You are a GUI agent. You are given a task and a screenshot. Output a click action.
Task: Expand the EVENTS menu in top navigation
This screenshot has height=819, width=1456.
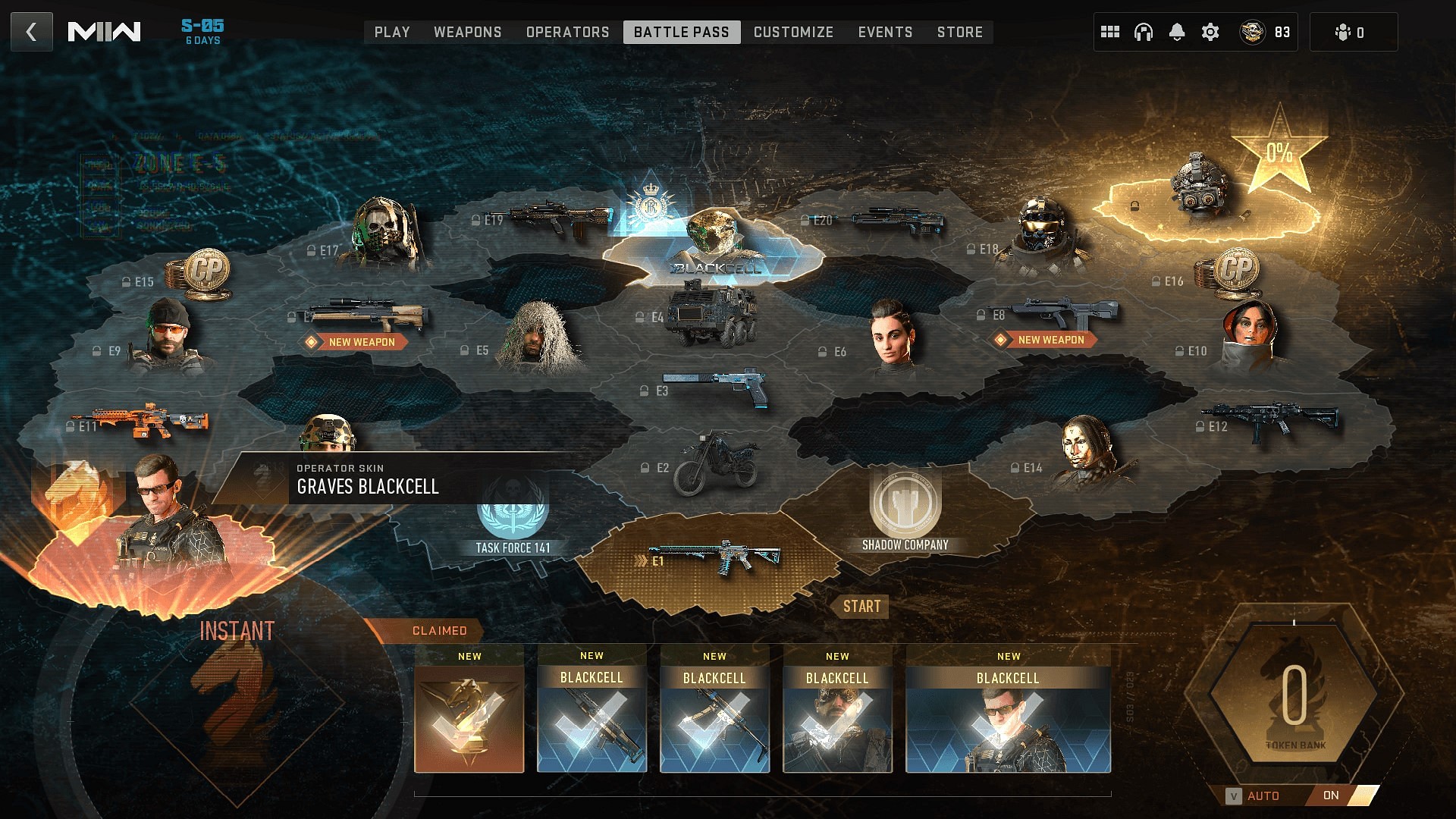884,32
